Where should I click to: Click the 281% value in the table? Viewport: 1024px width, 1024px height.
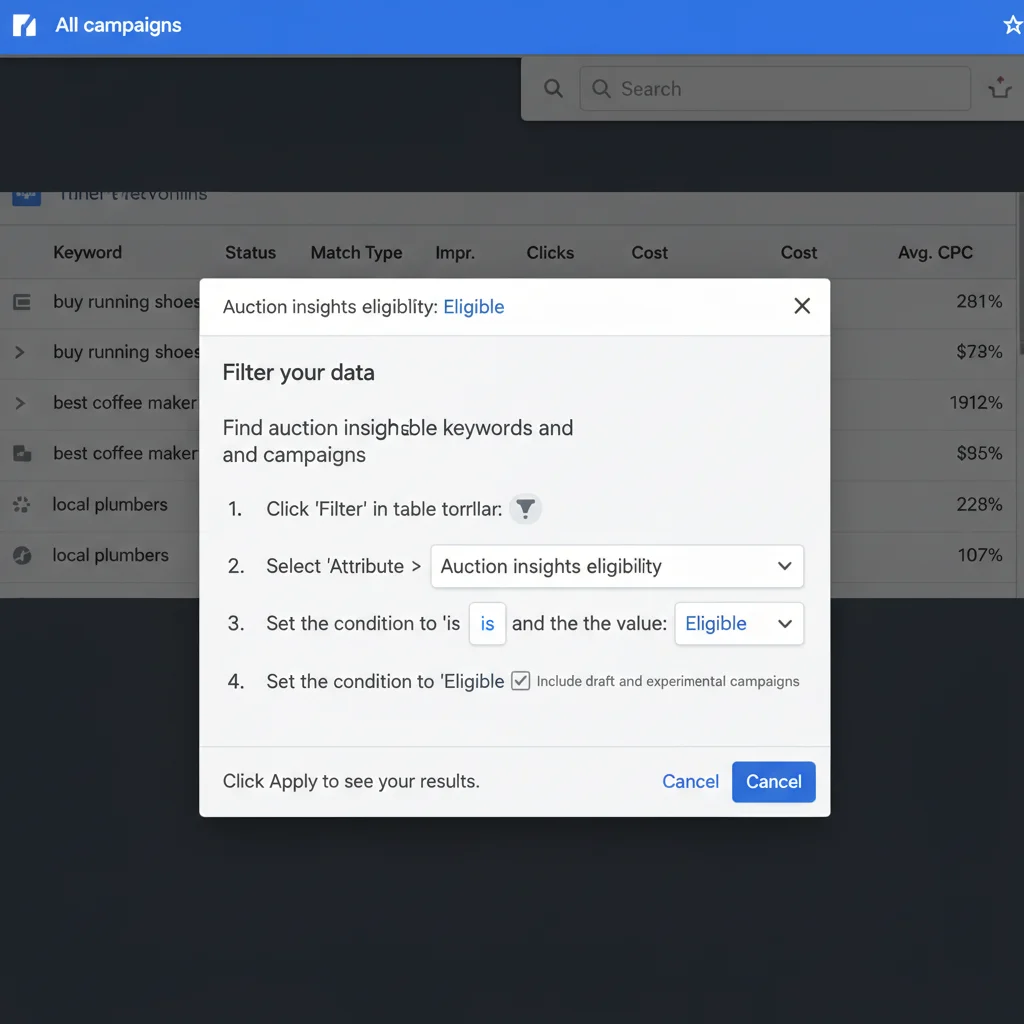[x=979, y=302]
